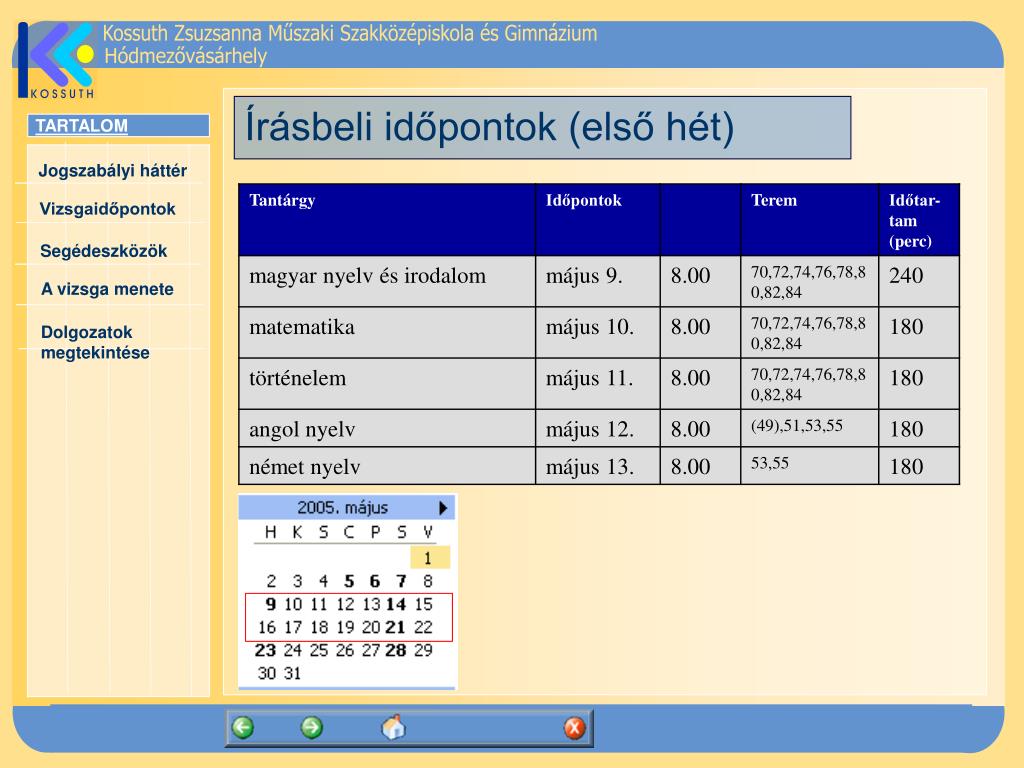
Task: Close presentation with the red X icon
Action: [575, 728]
